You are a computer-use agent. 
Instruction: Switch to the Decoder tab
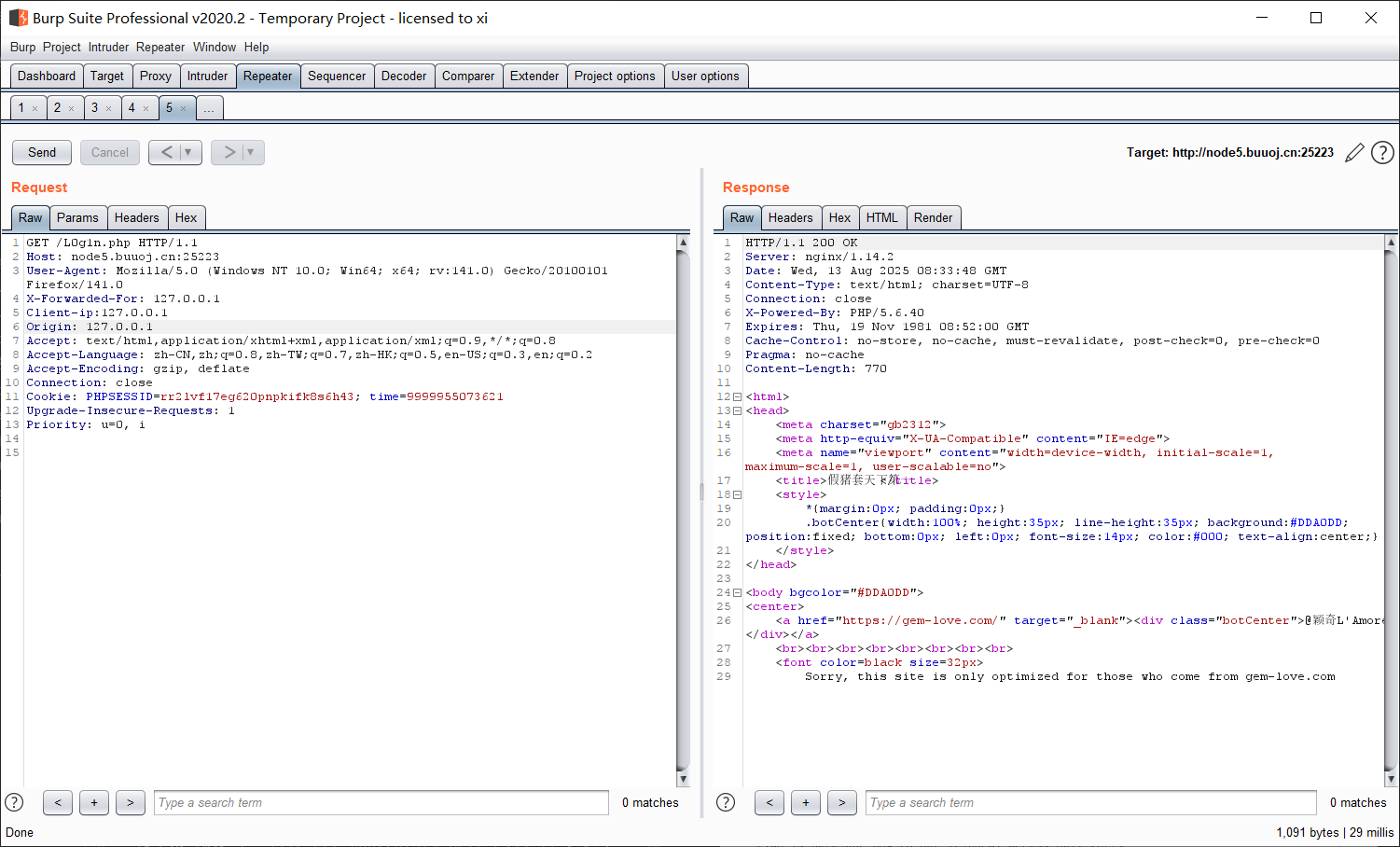click(404, 76)
